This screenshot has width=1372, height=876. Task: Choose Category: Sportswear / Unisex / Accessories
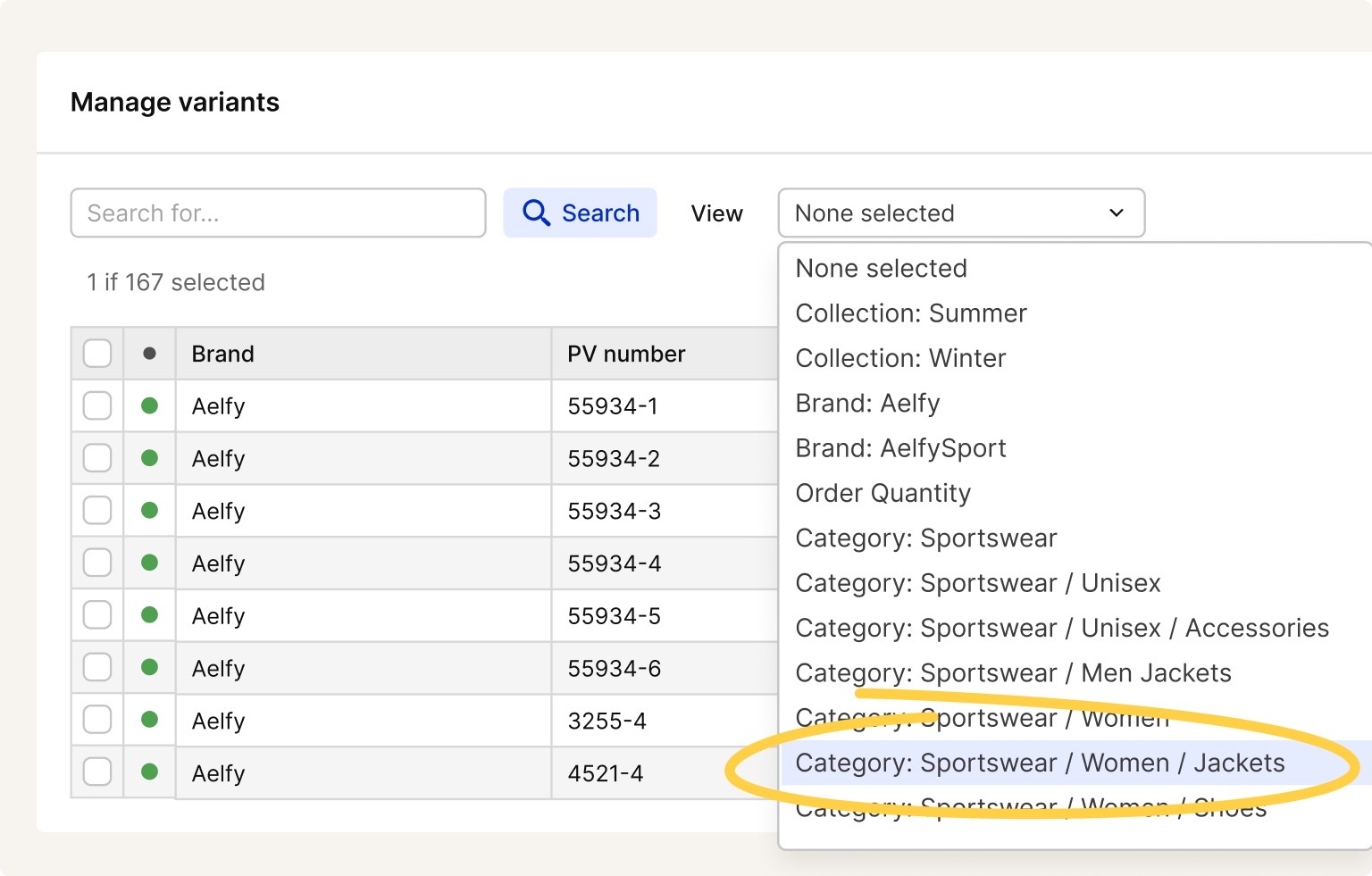1062,628
